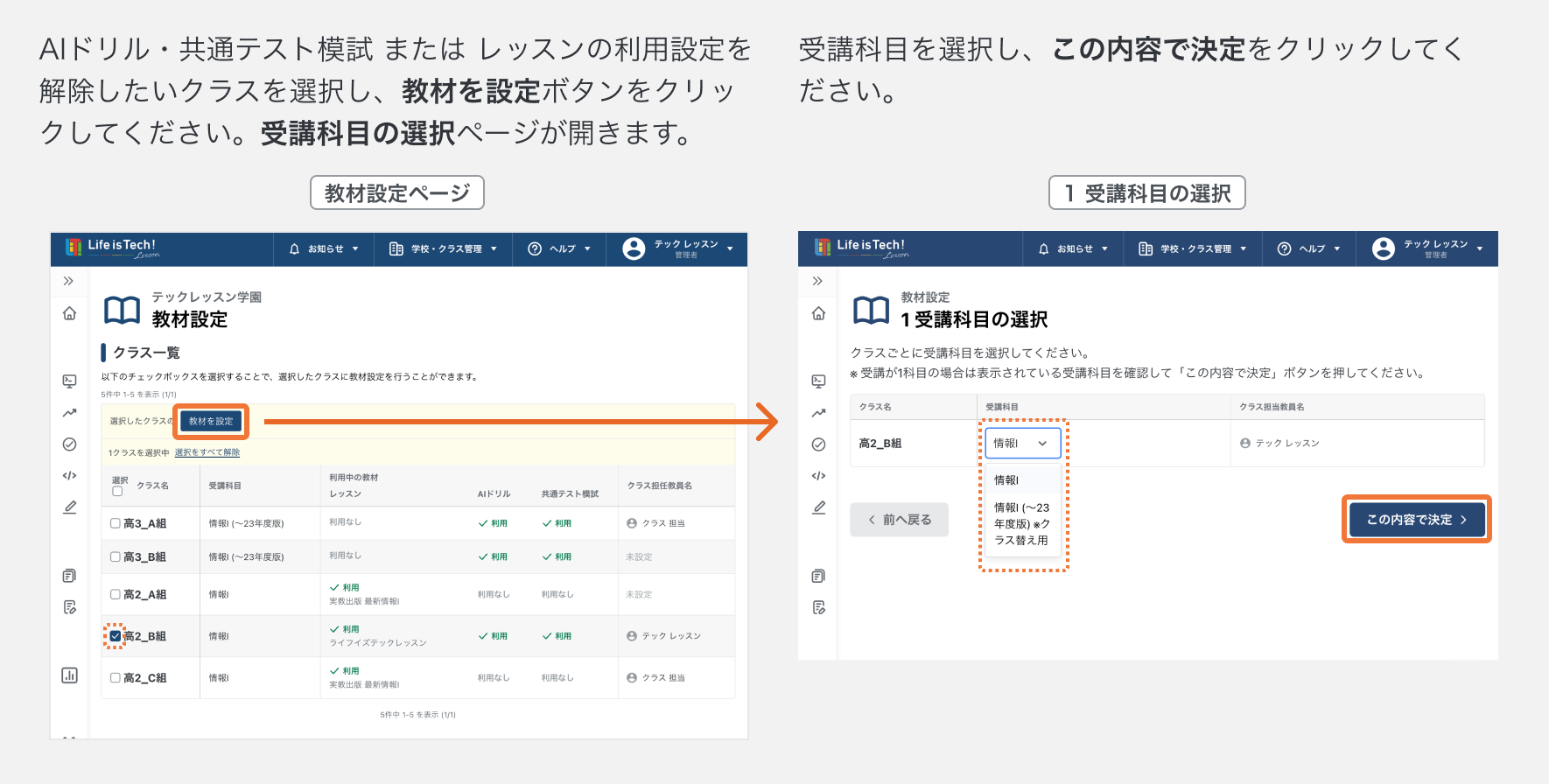Check the 高3_A組 class checkbox

click(116, 523)
